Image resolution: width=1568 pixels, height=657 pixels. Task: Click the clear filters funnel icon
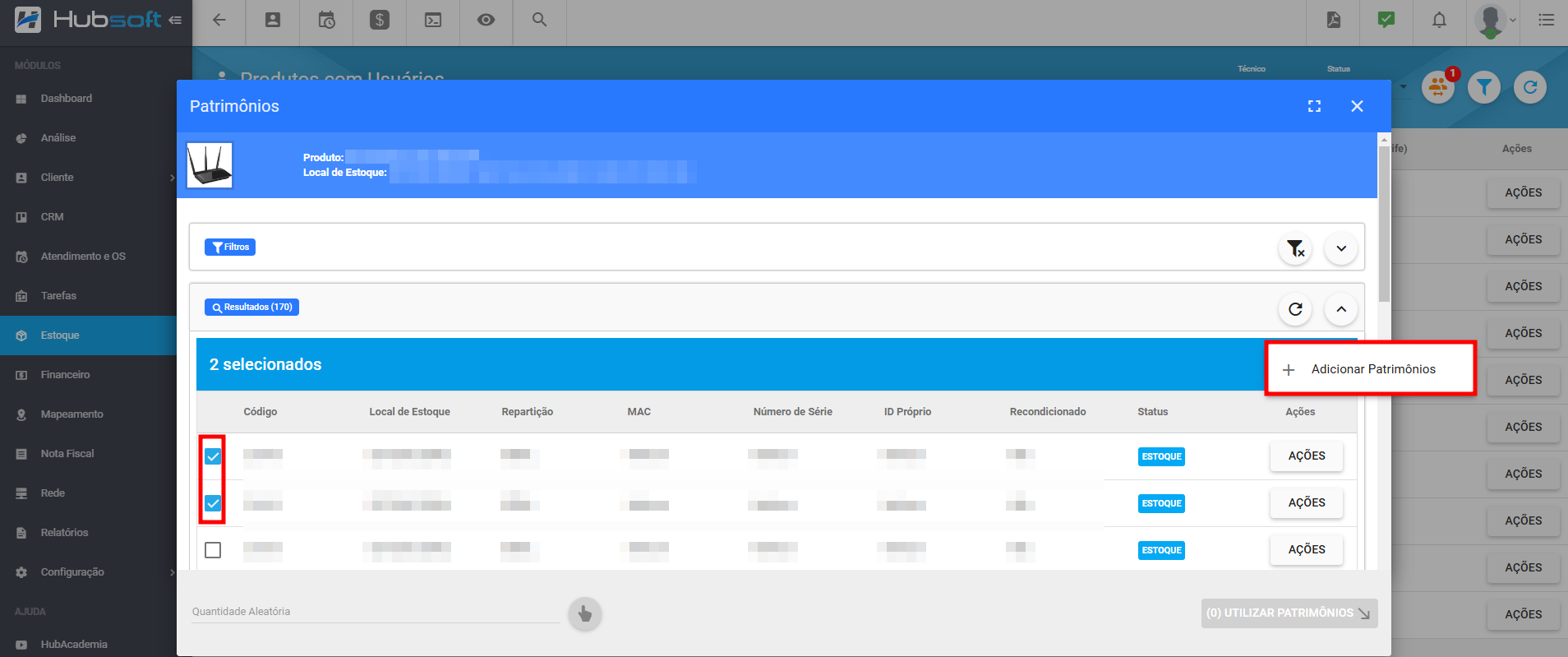pyautogui.click(x=1295, y=248)
